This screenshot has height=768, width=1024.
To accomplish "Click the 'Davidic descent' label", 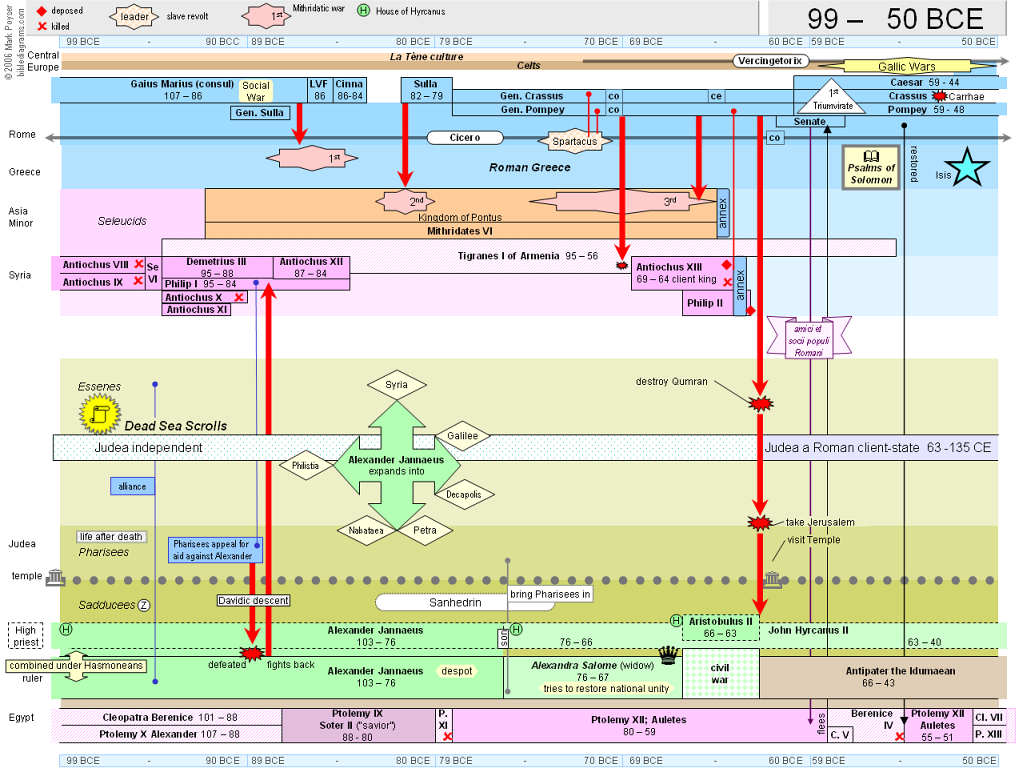I will 253,600.
